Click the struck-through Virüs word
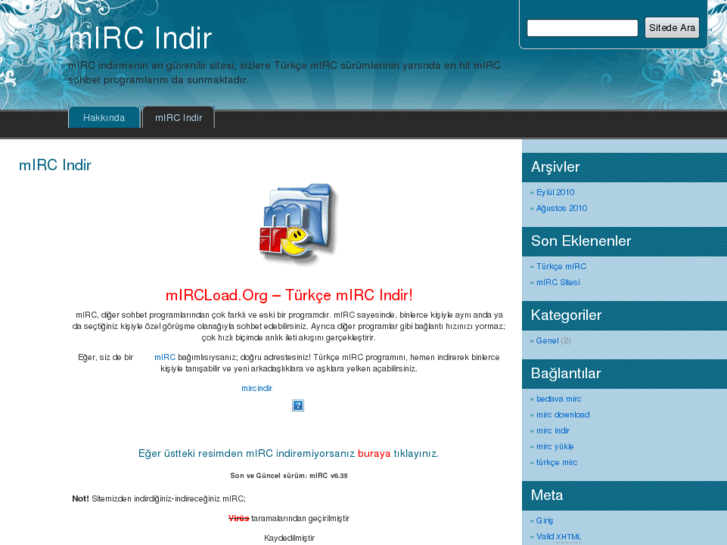727x545 pixels. coord(239,518)
